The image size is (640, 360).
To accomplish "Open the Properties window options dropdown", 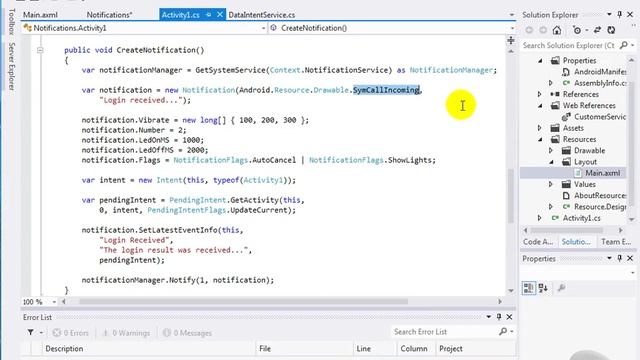I will point(609,258).
